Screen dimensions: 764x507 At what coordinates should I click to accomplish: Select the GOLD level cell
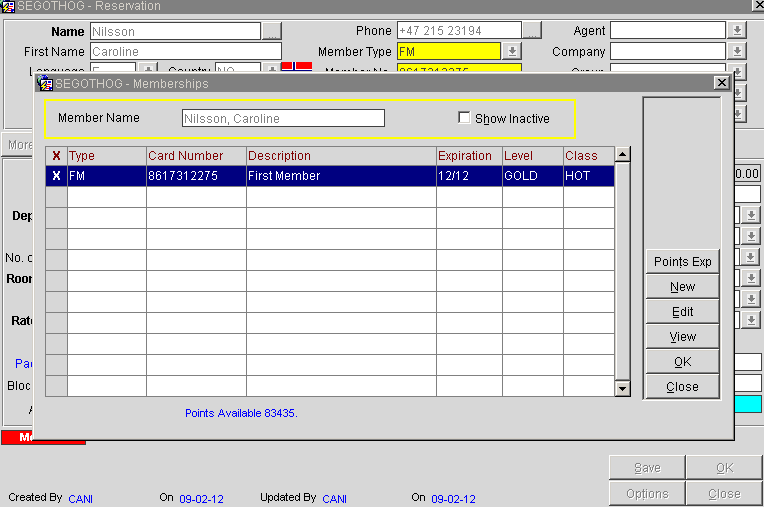click(x=533, y=176)
